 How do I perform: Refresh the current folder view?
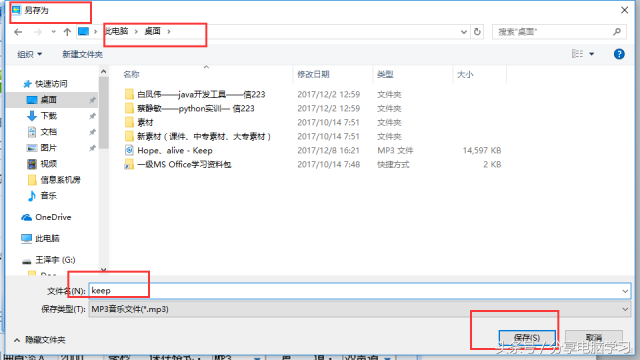(477, 32)
